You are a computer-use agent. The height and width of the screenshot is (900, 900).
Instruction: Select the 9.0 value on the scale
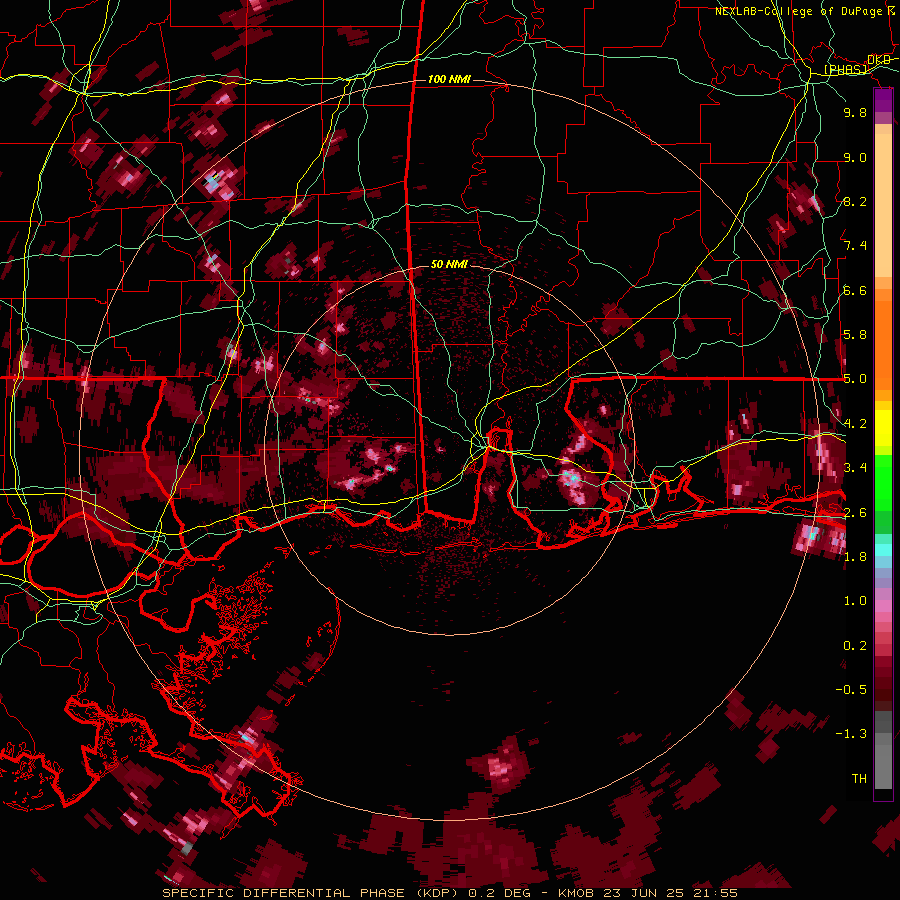click(x=855, y=157)
